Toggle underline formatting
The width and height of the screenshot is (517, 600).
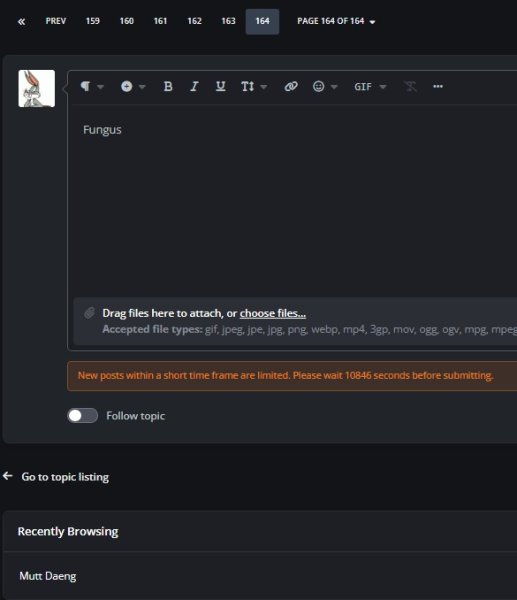[220, 86]
